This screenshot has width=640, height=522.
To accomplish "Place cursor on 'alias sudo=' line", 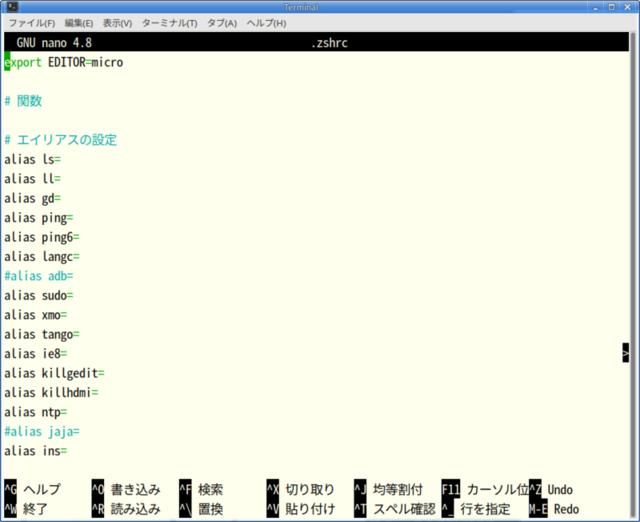I will pos(39,295).
